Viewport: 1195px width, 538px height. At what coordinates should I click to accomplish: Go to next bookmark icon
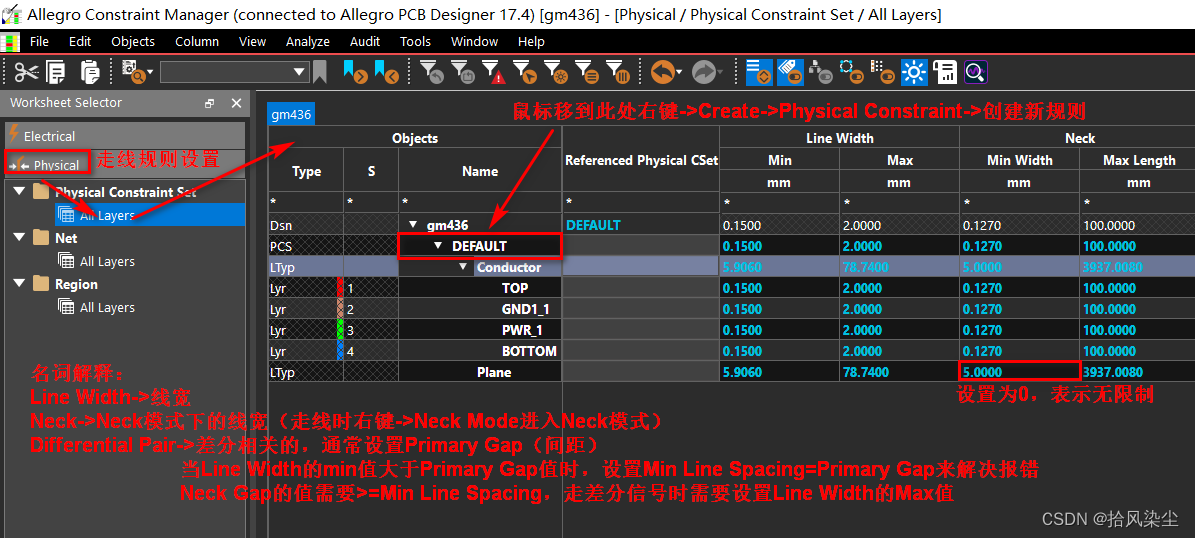point(355,72)
